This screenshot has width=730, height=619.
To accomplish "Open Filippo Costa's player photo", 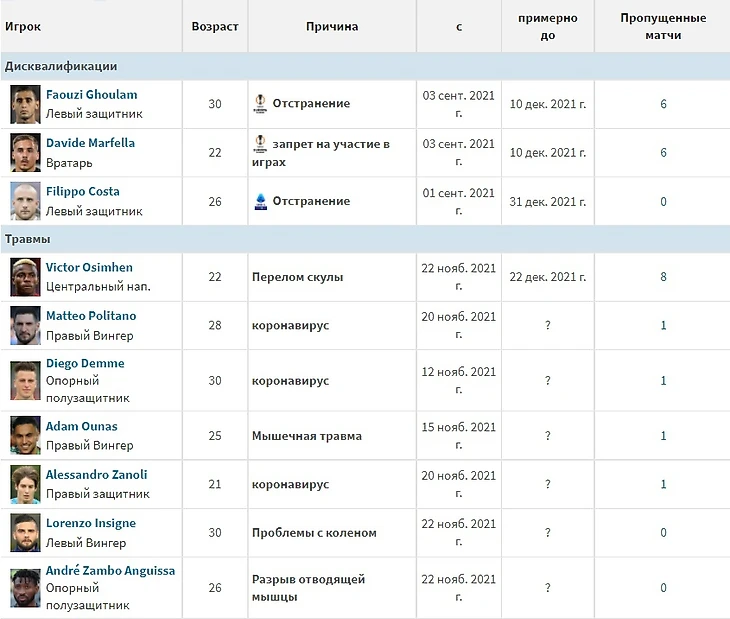I will point(25,201).
